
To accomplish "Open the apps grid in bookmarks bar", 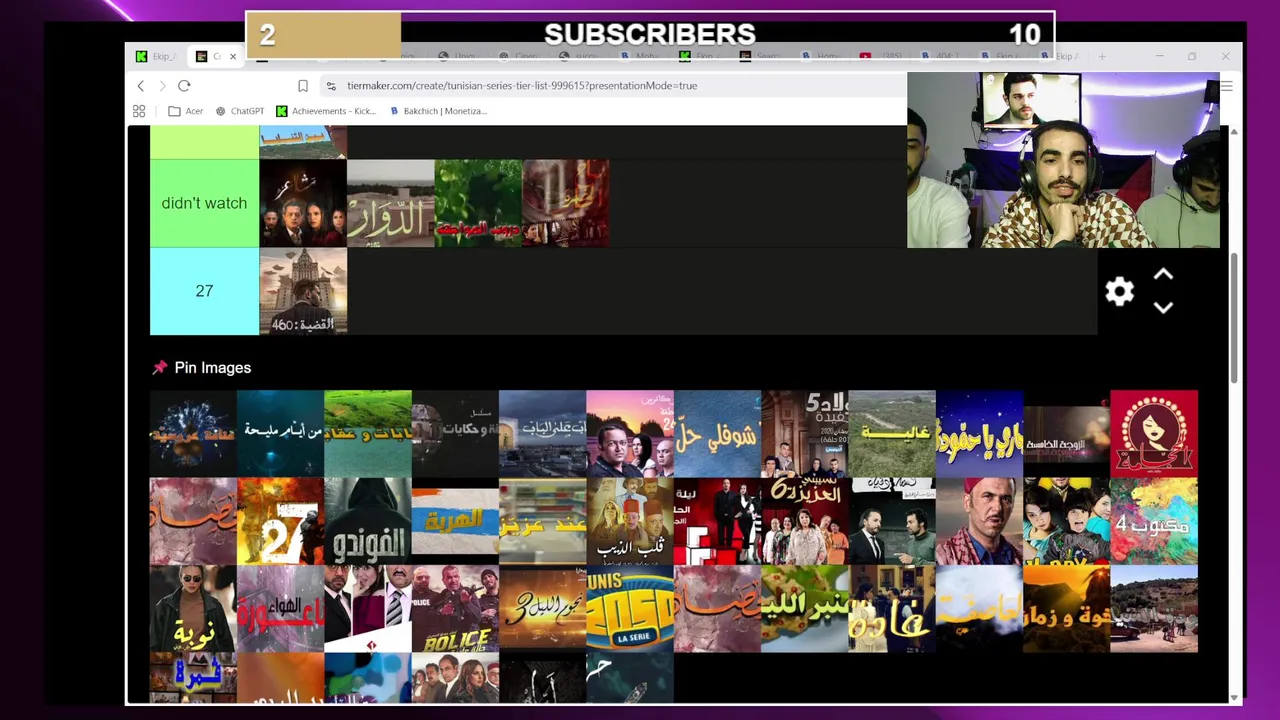I will pos(139,111).
